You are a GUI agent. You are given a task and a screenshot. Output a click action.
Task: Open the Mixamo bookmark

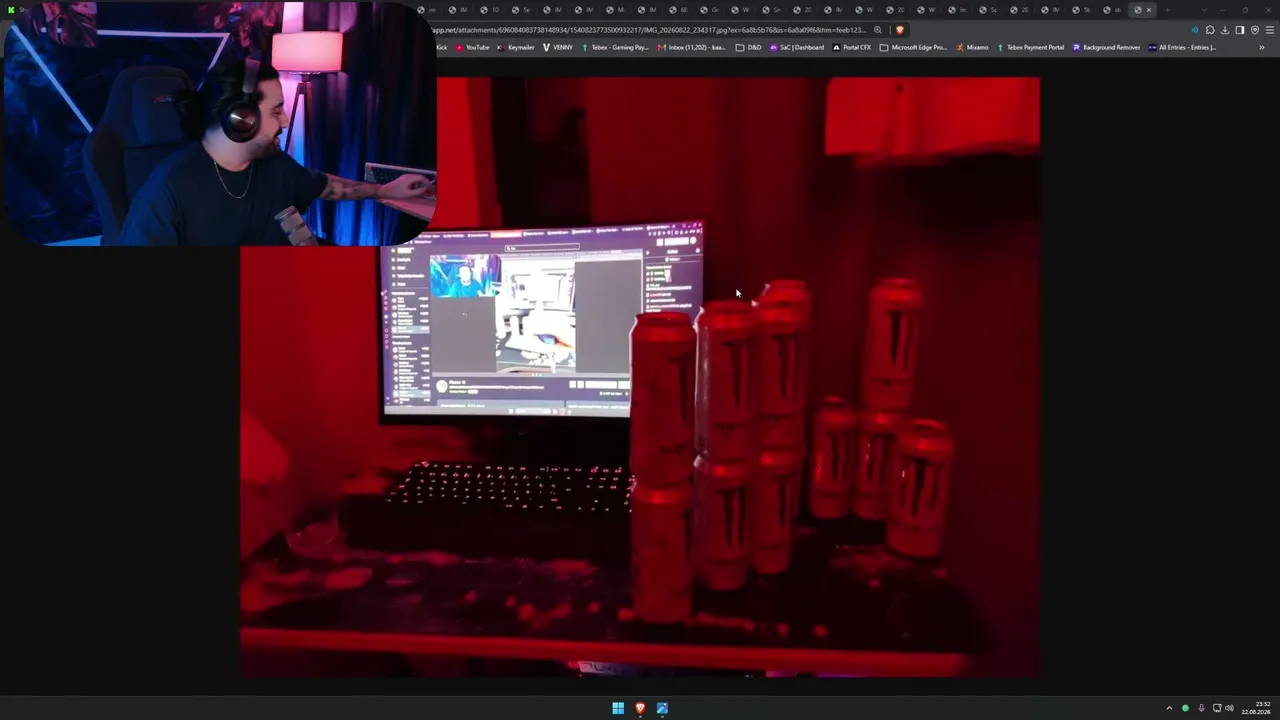coord(972,47)
